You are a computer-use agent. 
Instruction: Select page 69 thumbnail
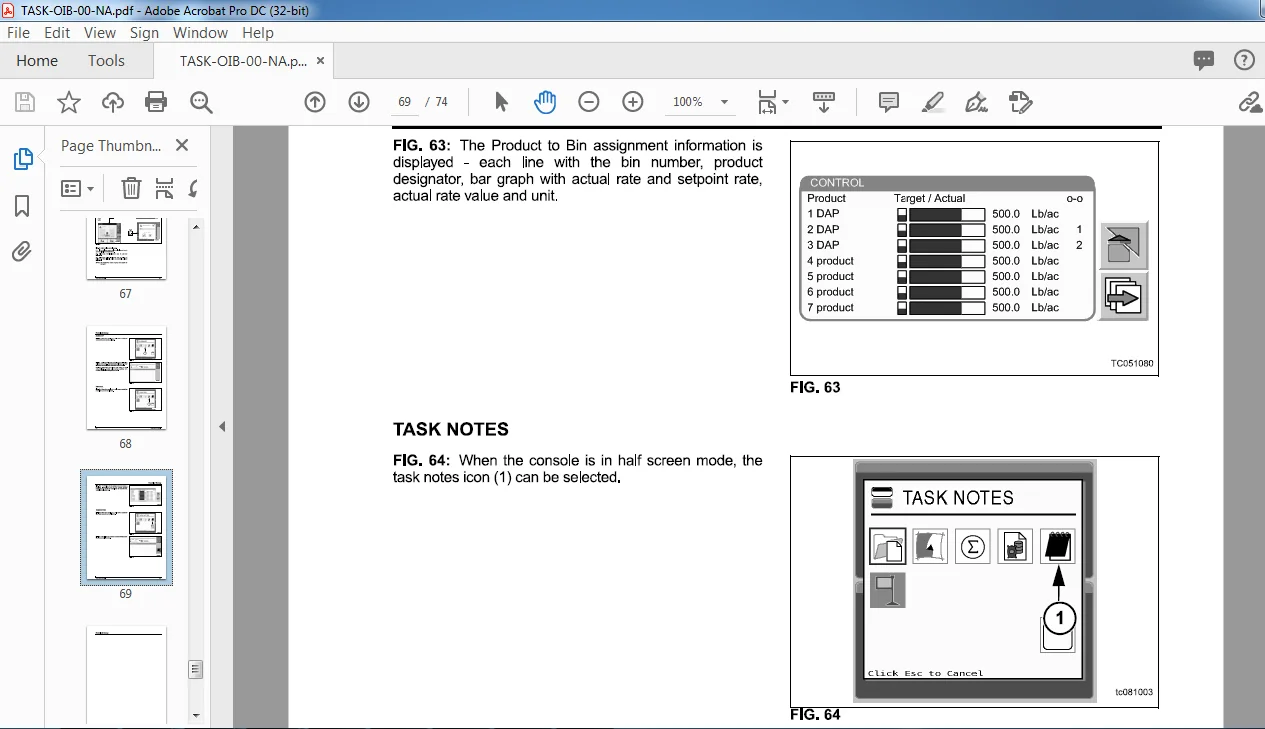[126, 527]
